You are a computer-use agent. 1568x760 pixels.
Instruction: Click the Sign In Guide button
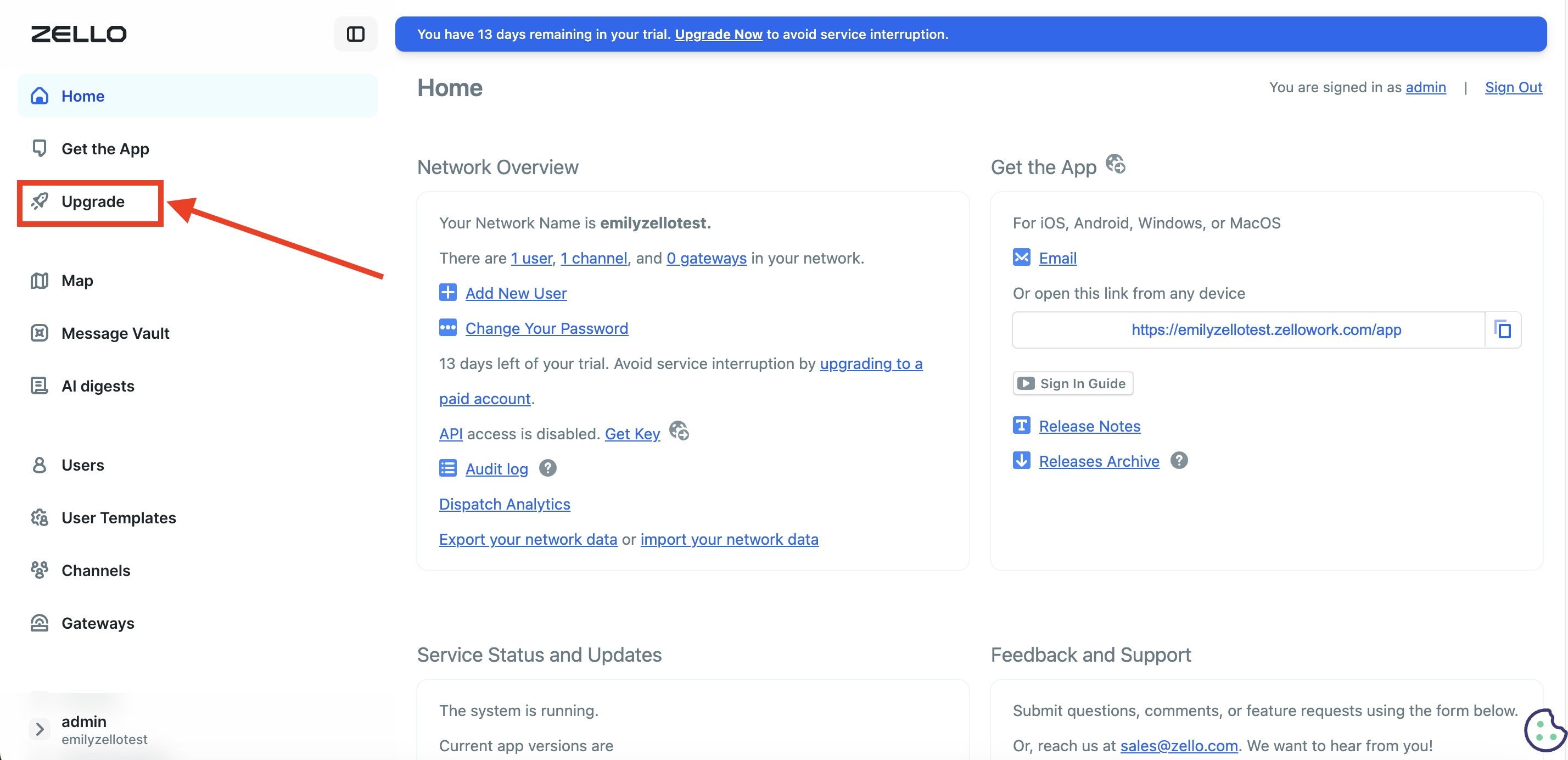coord(1073,383)
